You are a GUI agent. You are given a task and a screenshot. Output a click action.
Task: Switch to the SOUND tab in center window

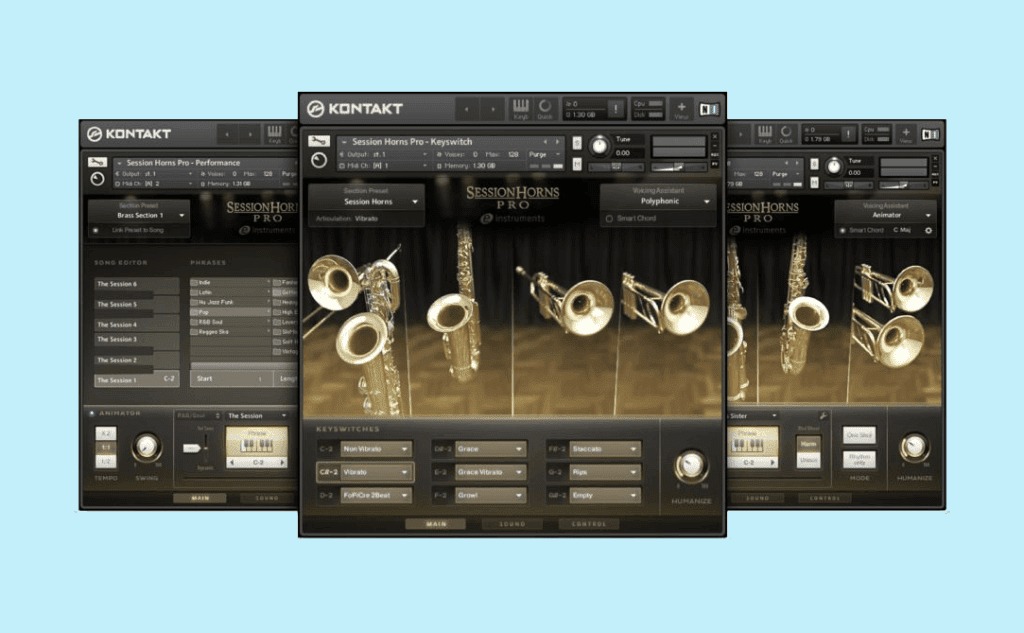click(x=512, y=523)
